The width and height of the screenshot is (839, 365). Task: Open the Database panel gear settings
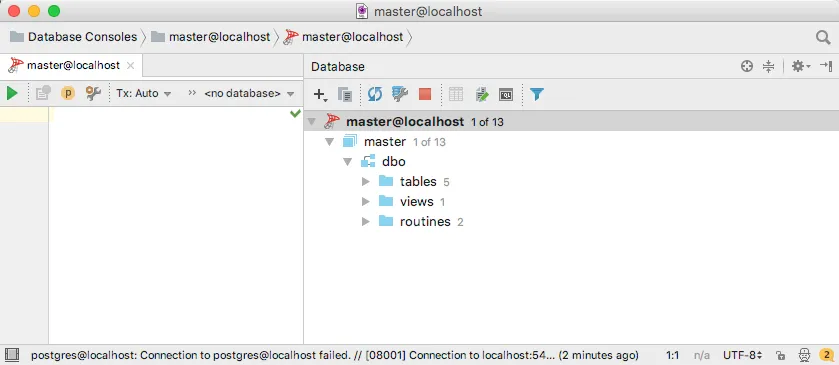800,66
